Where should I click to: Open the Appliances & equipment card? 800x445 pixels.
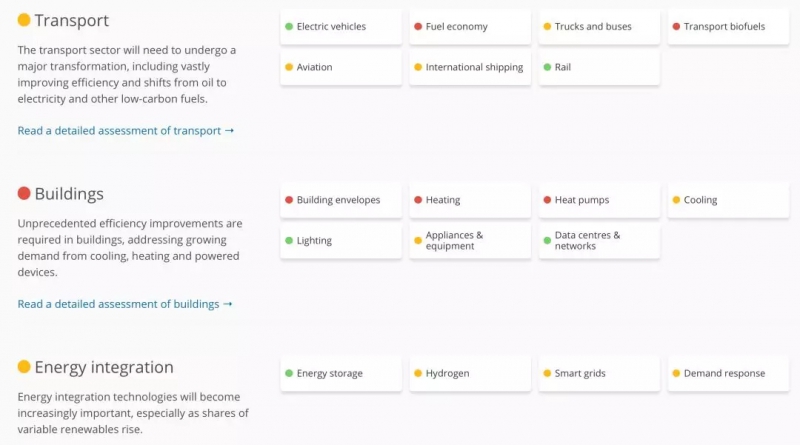pyautogui.click(x=469, y=241)
